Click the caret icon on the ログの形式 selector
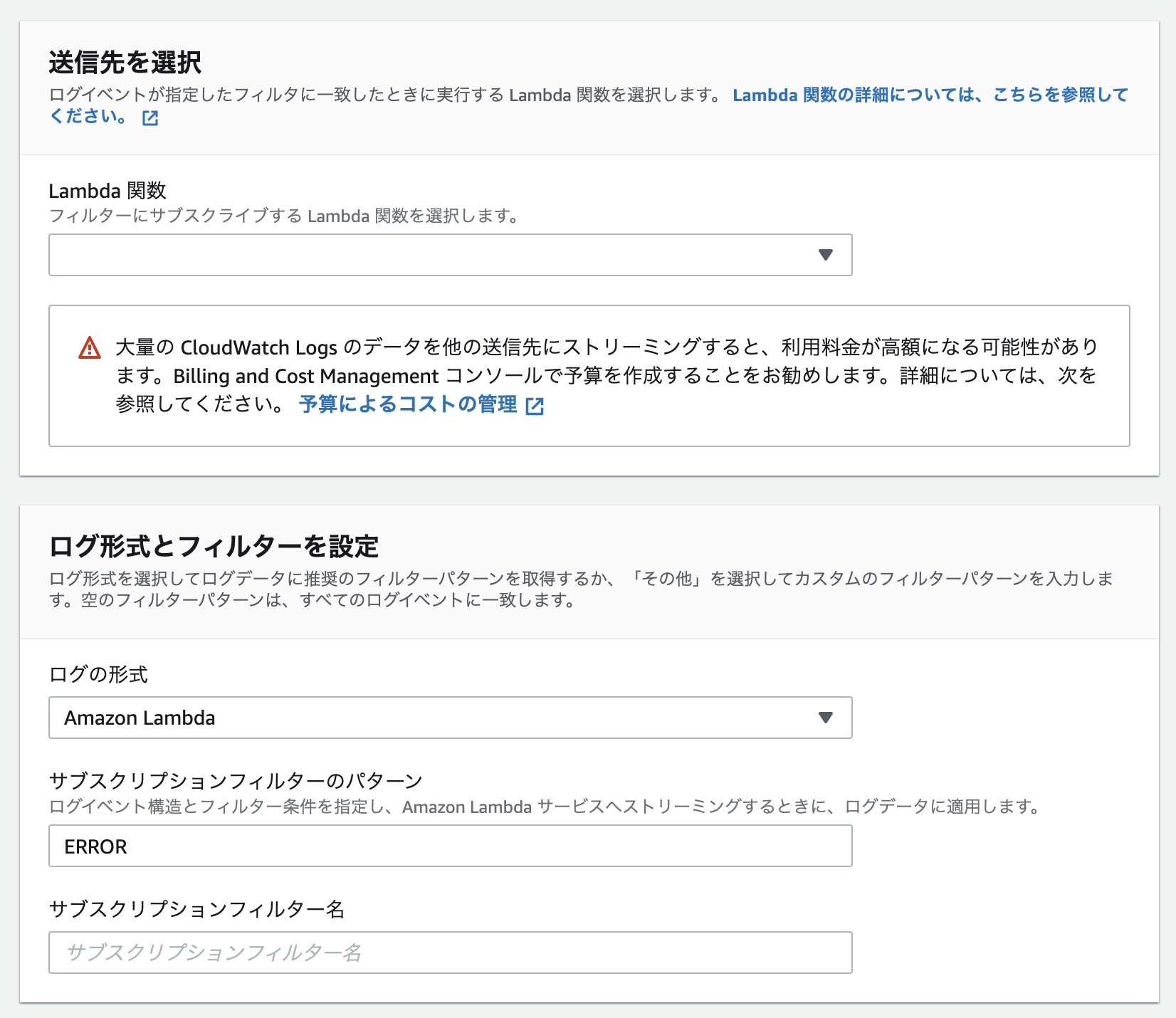1176x1018 pixels. point(825,718)
